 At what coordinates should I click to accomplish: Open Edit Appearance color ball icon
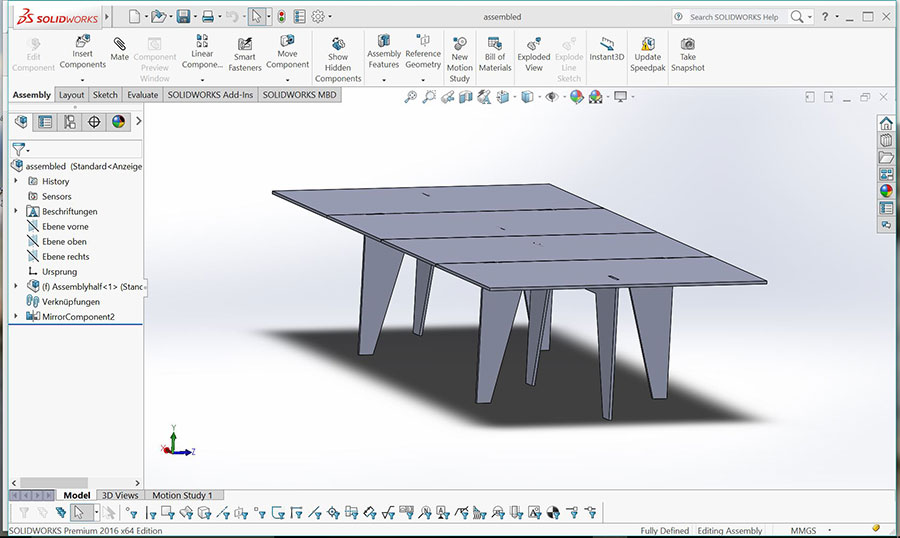click(x=576, y=97)
